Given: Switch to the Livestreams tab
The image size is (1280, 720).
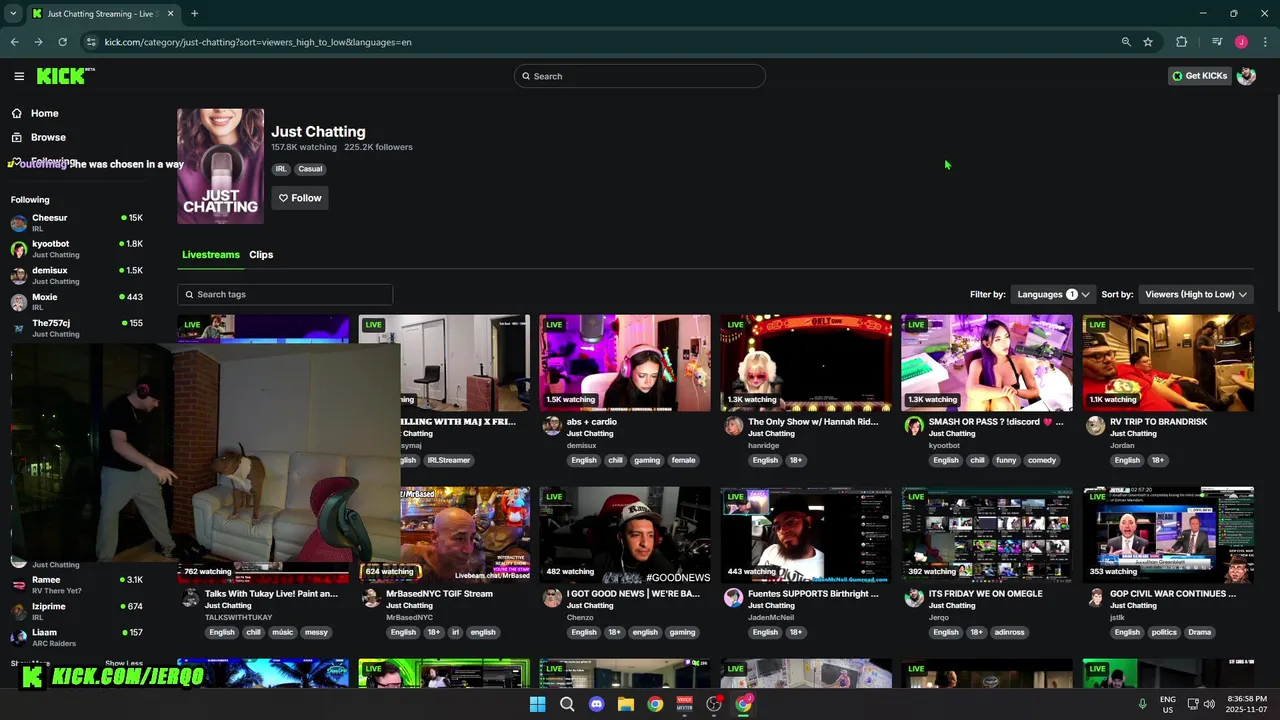Looking at the screenshot, I should 211,254.
